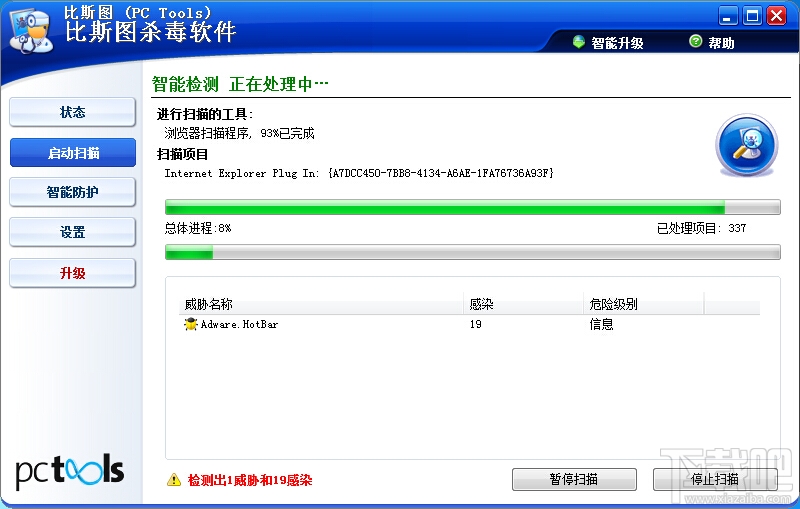
Task: Click the PC Tools doctor logo icon
Action: [31, 32]
